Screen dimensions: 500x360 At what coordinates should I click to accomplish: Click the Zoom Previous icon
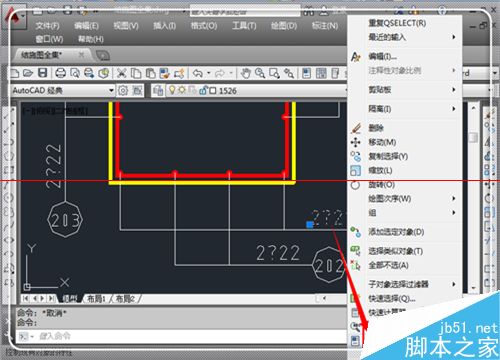(x=289, y=73)
